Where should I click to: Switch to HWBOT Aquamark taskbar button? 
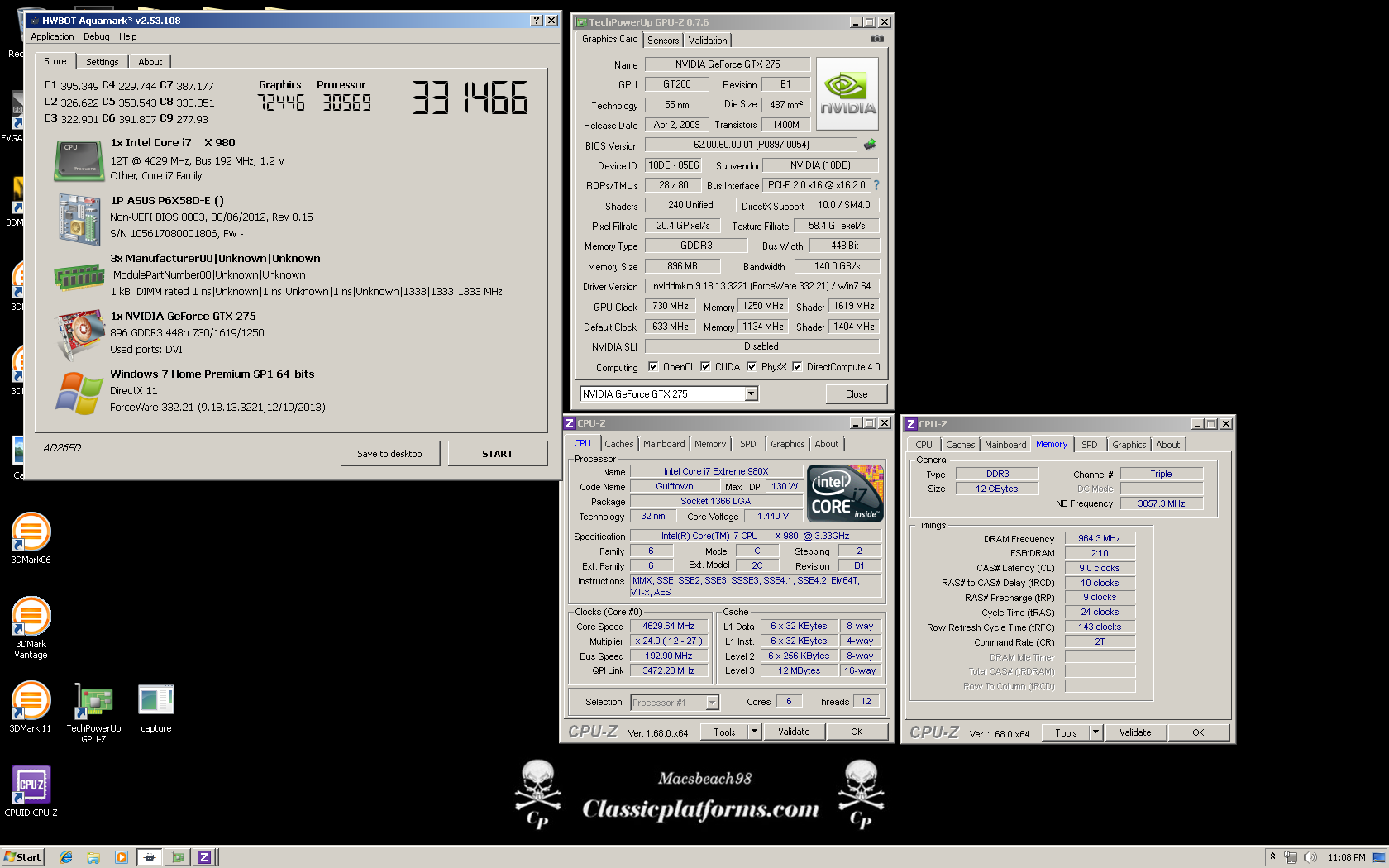click(x=150, y=857)
